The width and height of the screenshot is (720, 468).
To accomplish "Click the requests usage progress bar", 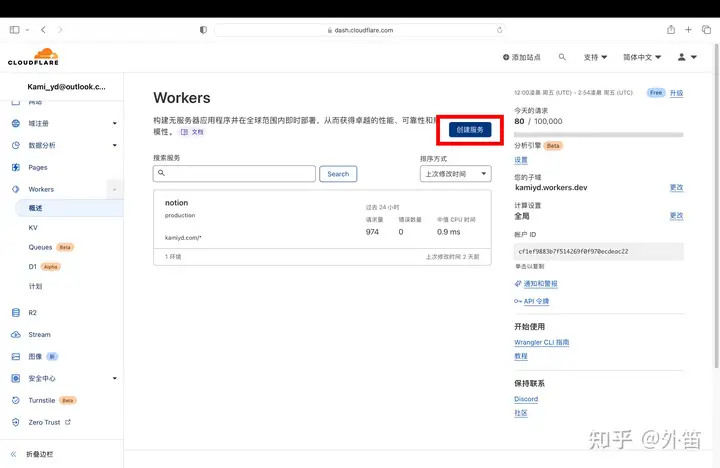I will coord(598,135).
